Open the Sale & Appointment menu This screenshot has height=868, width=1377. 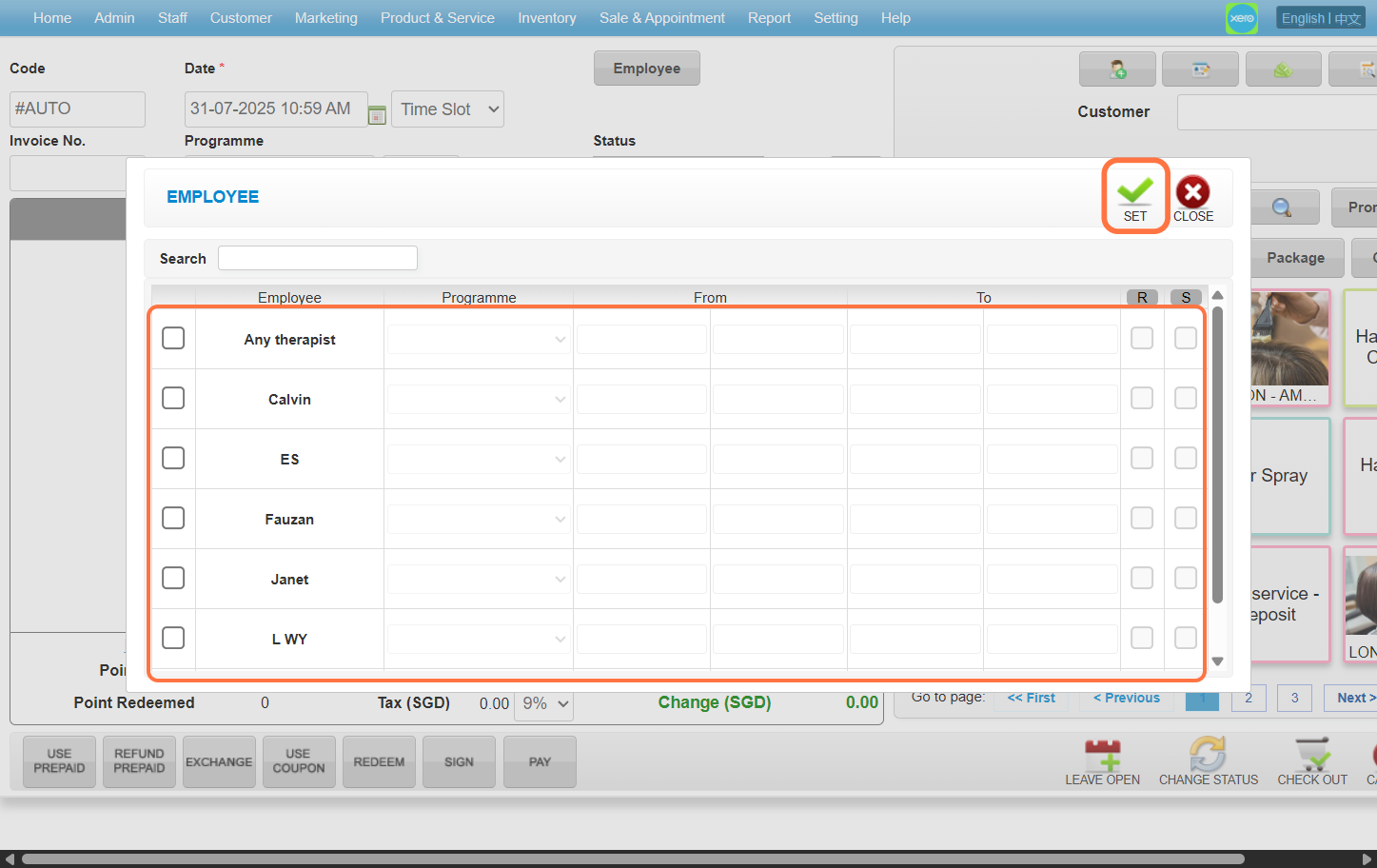pos(661,18)
